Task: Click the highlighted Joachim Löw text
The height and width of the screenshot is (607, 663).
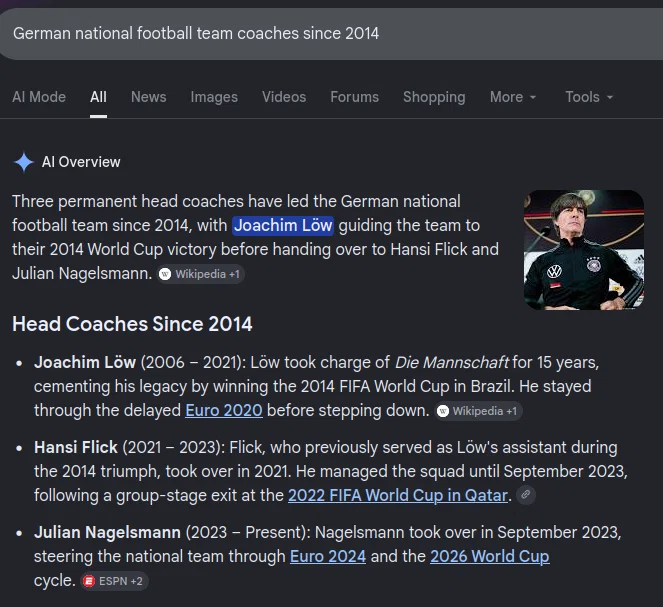Action: (283, 225)
